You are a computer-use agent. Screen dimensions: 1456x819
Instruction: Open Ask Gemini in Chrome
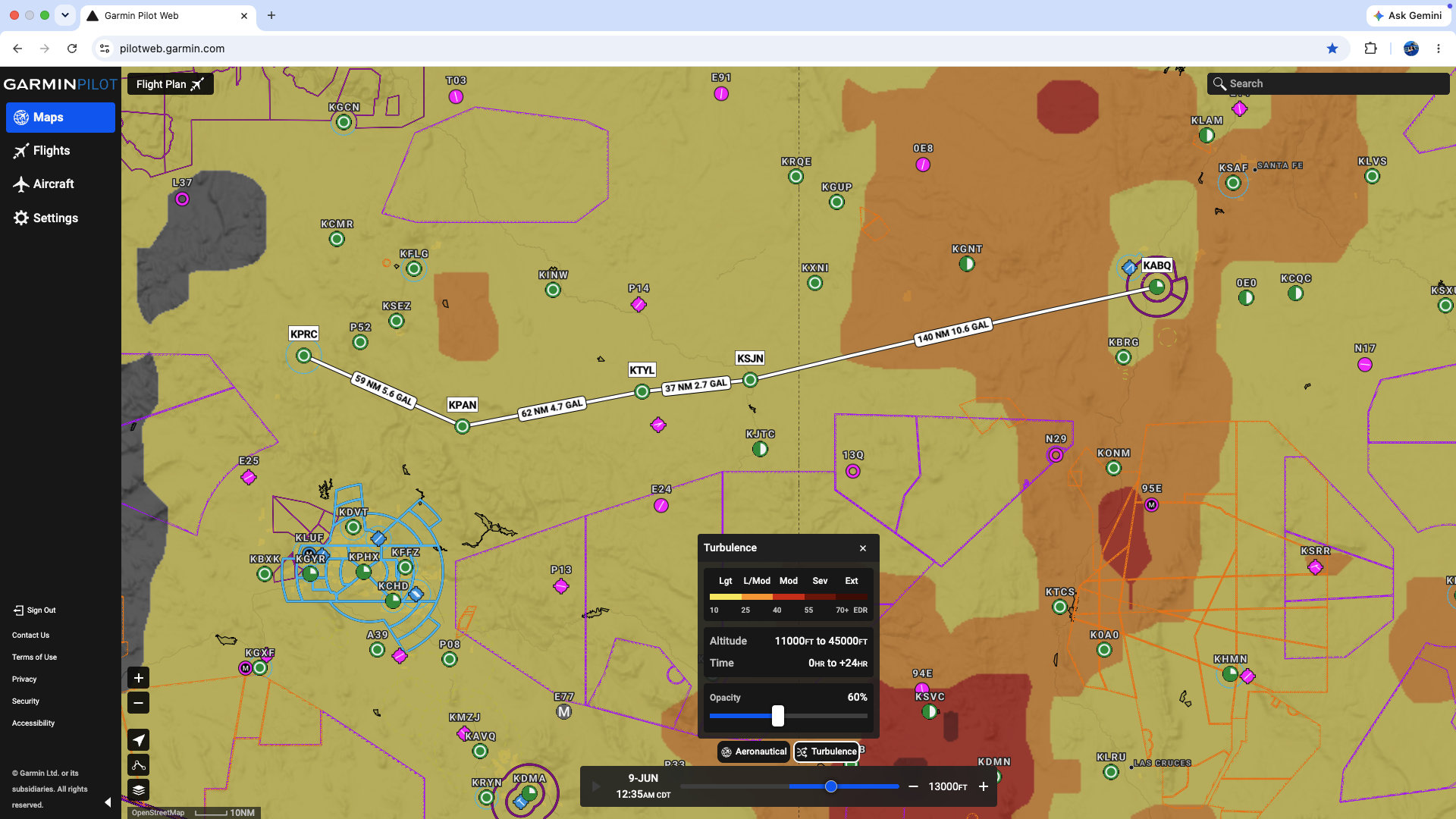tap(1408, 15)
